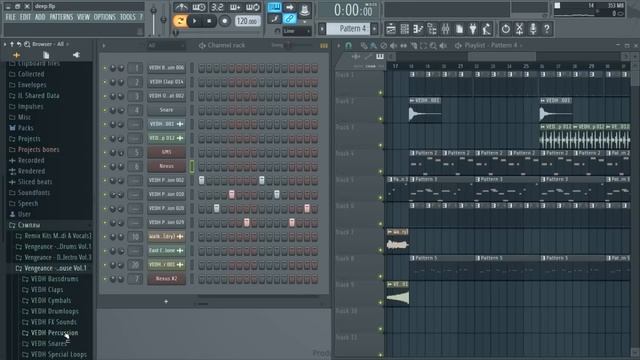Viewport: 640px width, 360px height.
Task: Toggle first lit step of VEDH P..ion 002
Action: 201,180
